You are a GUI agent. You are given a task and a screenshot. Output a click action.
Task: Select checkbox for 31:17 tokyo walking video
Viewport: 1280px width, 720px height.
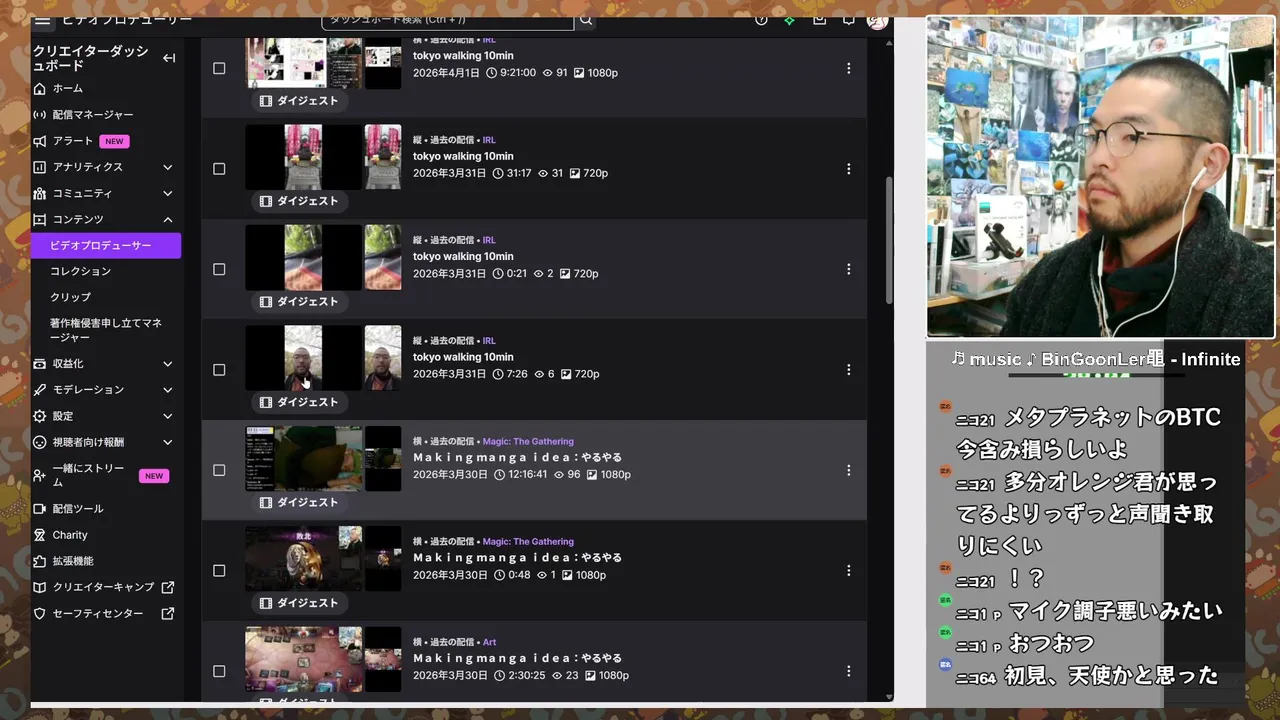coord(219,169)
